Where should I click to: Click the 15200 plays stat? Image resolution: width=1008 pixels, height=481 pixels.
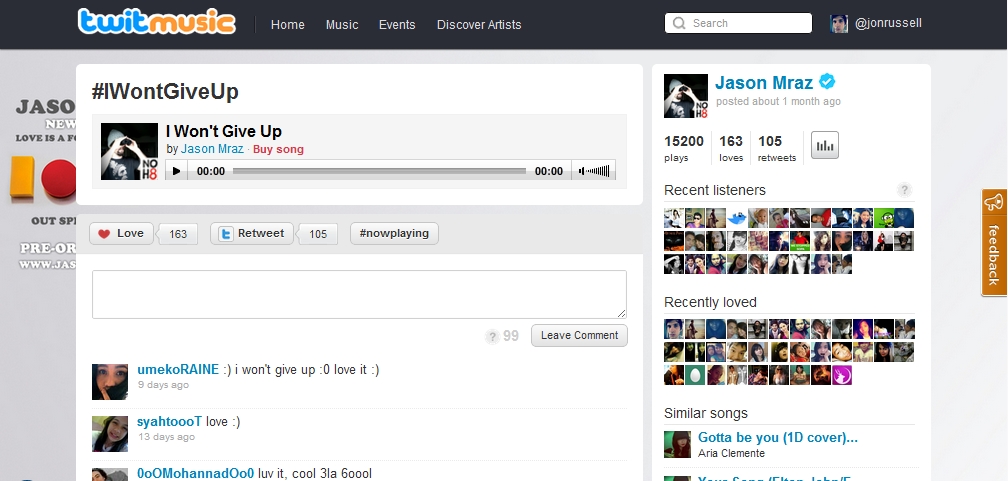coord(684,148)
